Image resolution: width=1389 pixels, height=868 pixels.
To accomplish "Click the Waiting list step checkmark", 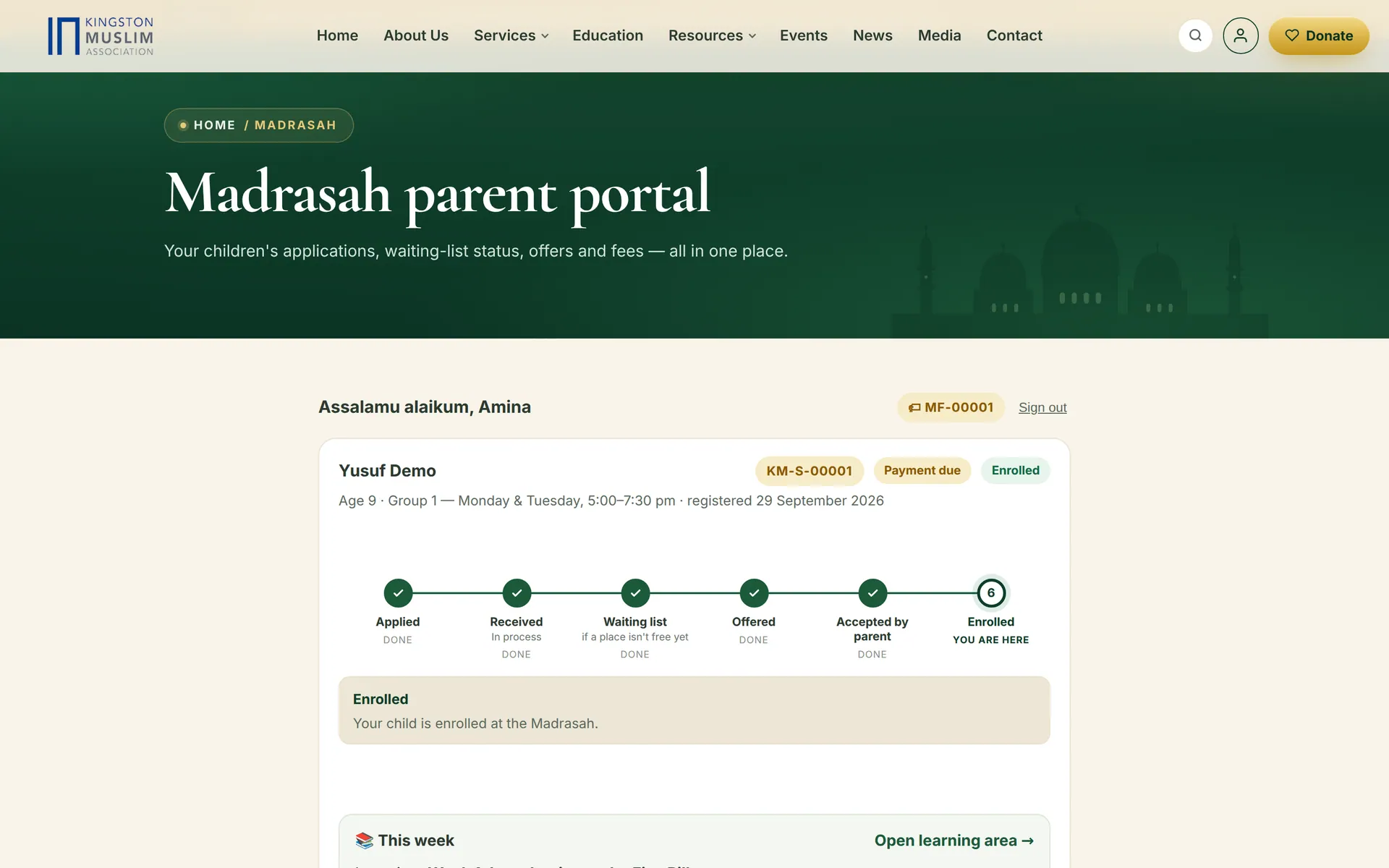I will pos(635,593).
